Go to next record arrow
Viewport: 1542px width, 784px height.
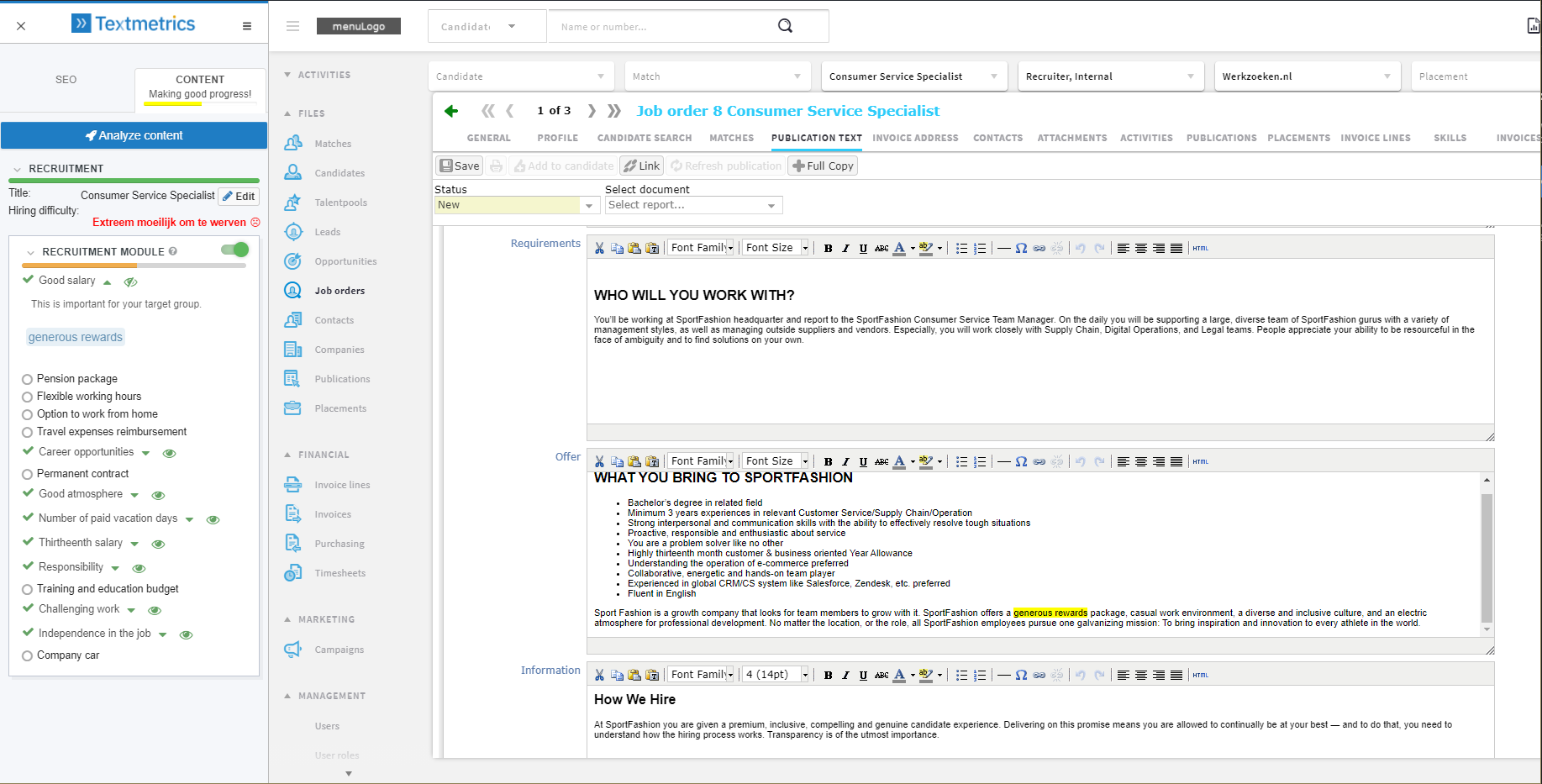click(592, 111)
